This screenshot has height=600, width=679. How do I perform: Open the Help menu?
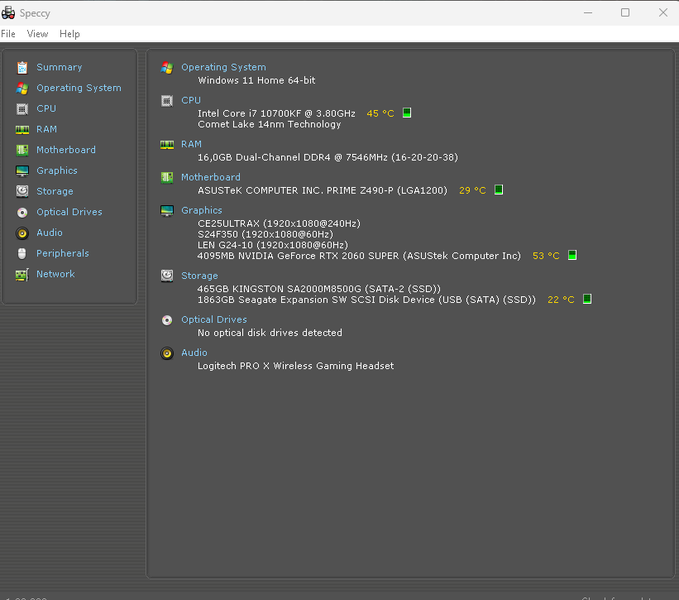point(70,34)
